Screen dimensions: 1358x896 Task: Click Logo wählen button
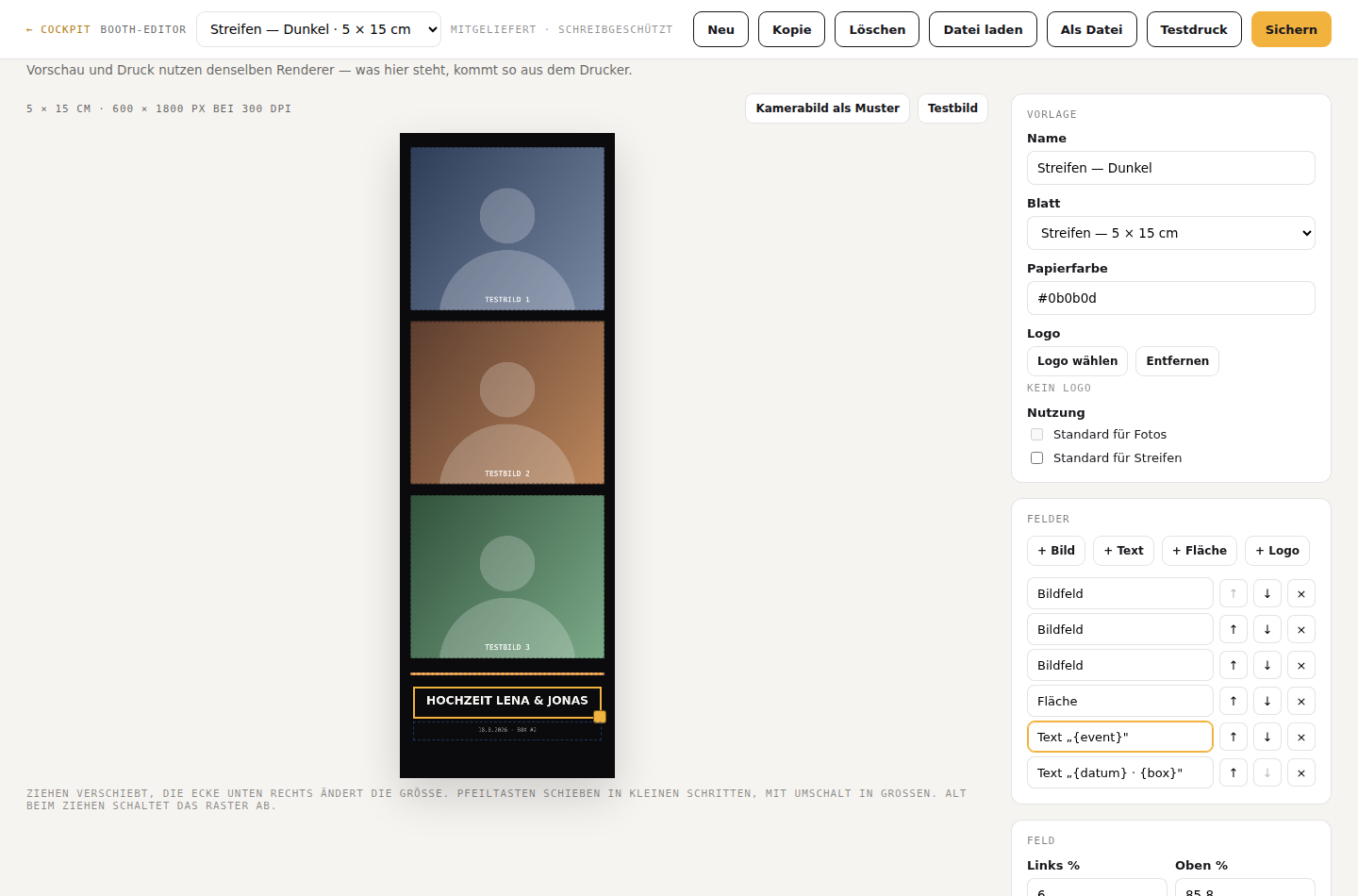tap(1077, 361)
